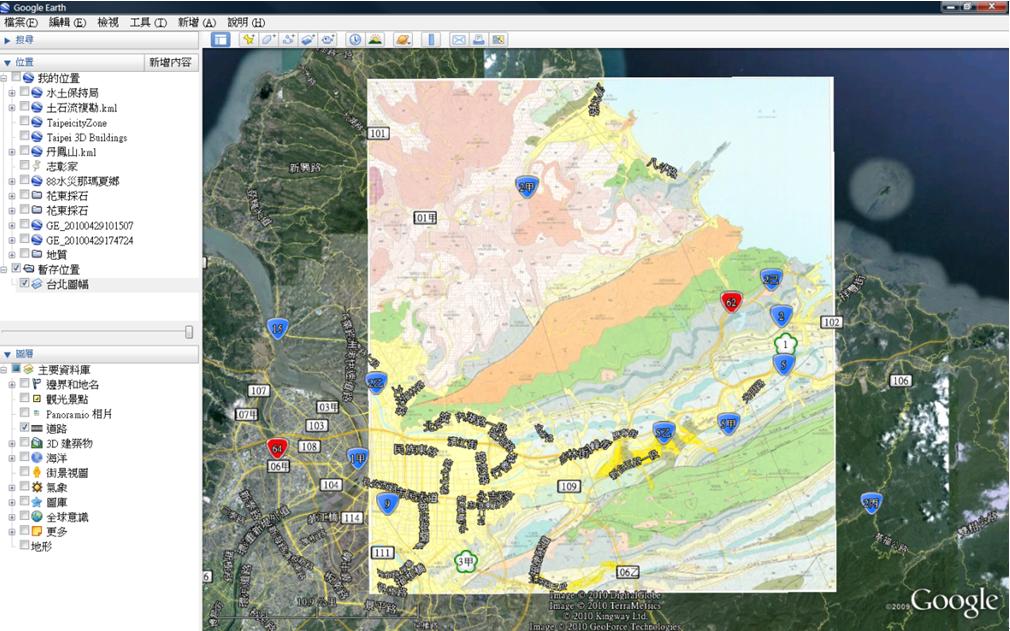Select the Add Placemark pushpin tool
The width and height of the screenshot is (1010, 631).
click(249, 39)
